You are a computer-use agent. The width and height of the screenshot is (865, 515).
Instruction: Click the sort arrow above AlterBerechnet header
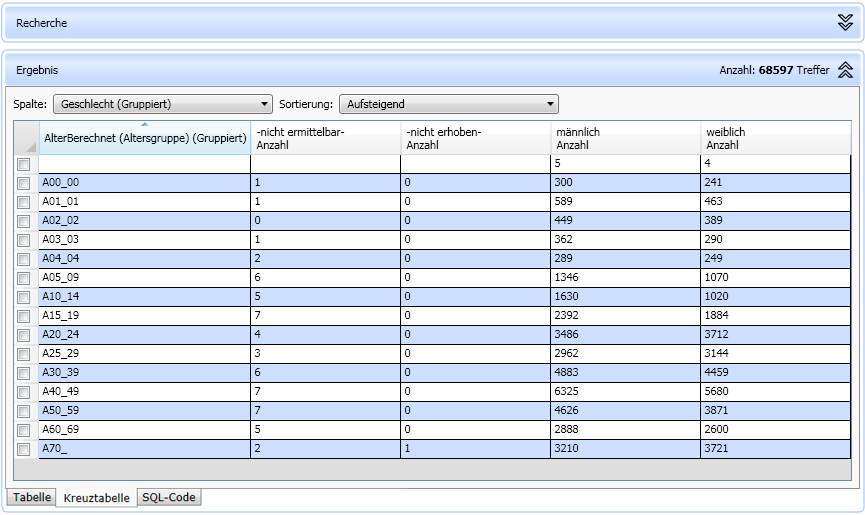click(x=145, y=125)
